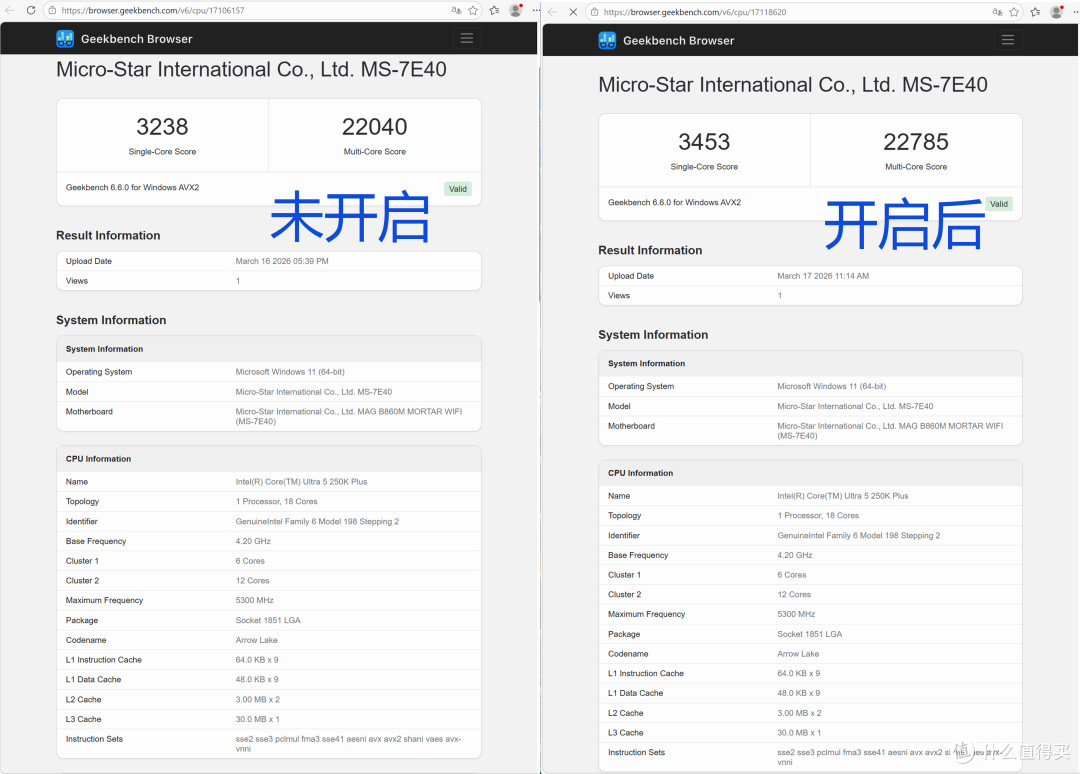Click the lock site-info icon in the right address bar

[x=594, y=12]
